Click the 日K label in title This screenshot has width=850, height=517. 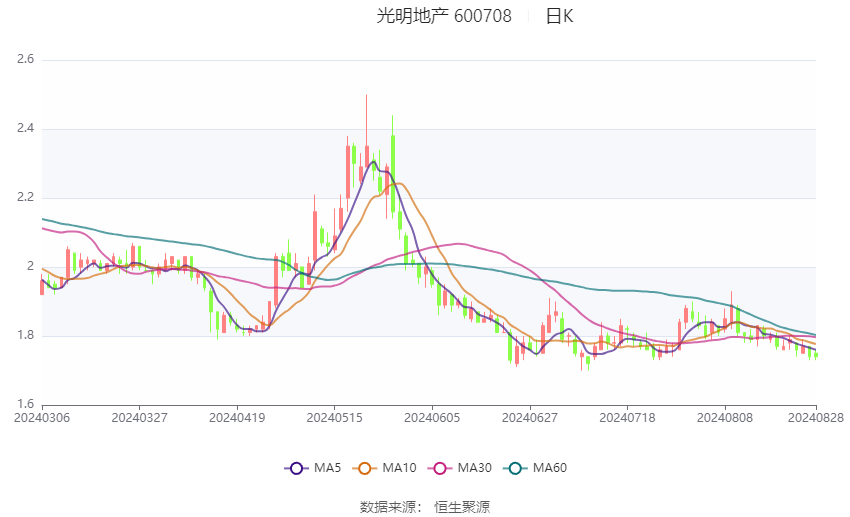pos(559,16)
